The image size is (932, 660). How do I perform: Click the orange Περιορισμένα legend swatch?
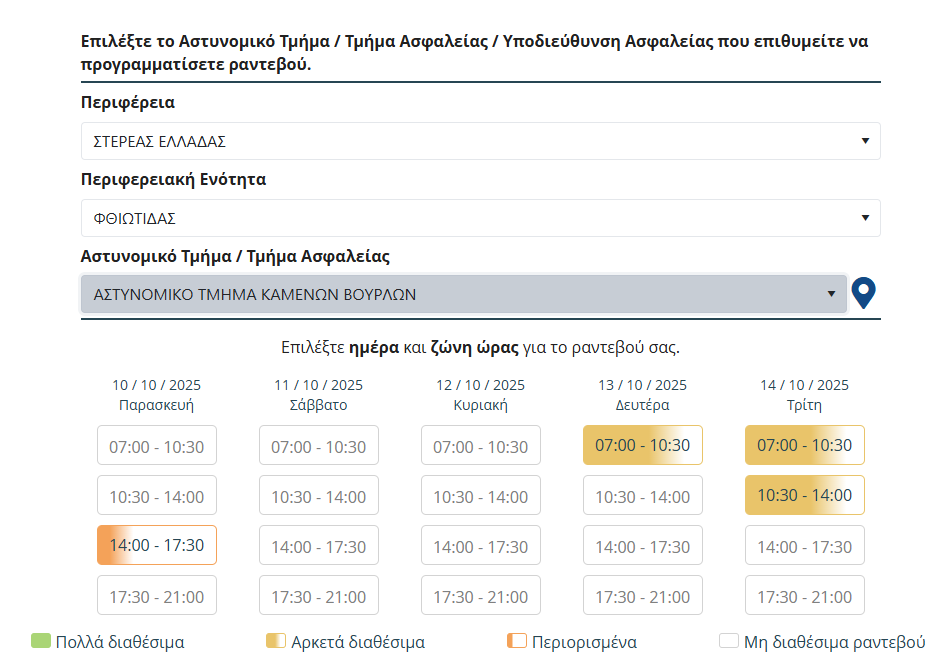[x=517, y=641]
